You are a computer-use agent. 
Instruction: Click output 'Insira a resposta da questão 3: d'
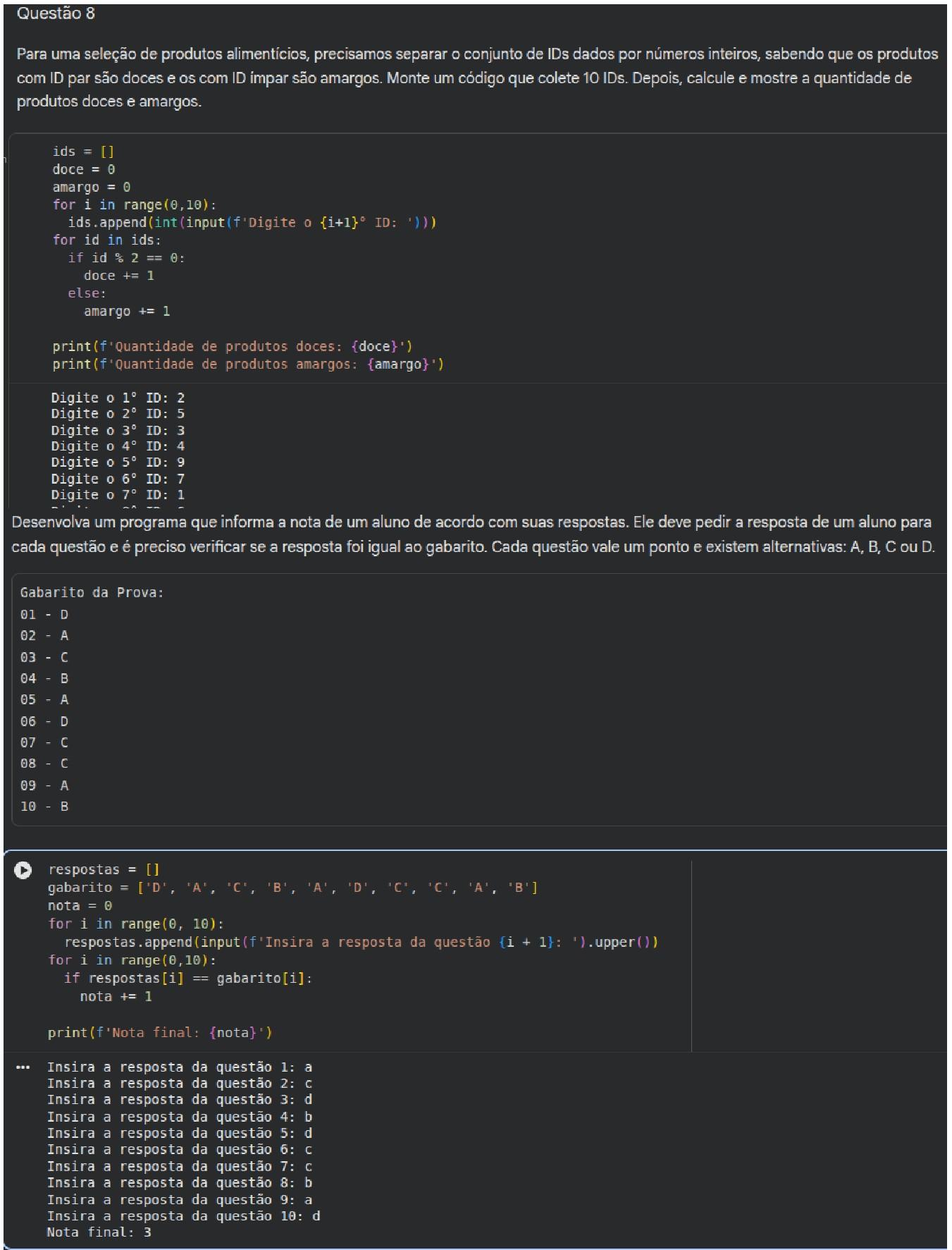click(x=180, y=1100)
